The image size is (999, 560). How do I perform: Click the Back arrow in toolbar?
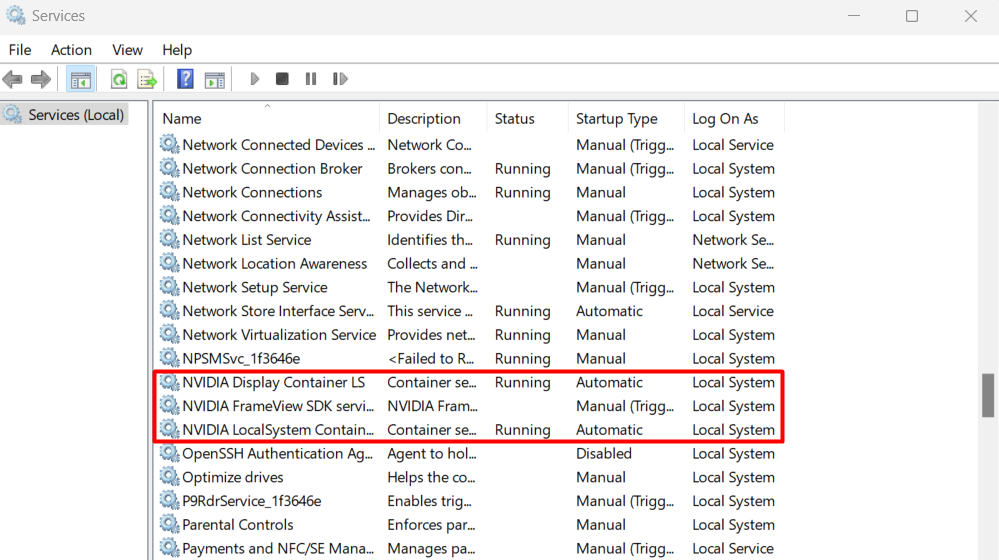pyautogui.click(x=13, y=79)
